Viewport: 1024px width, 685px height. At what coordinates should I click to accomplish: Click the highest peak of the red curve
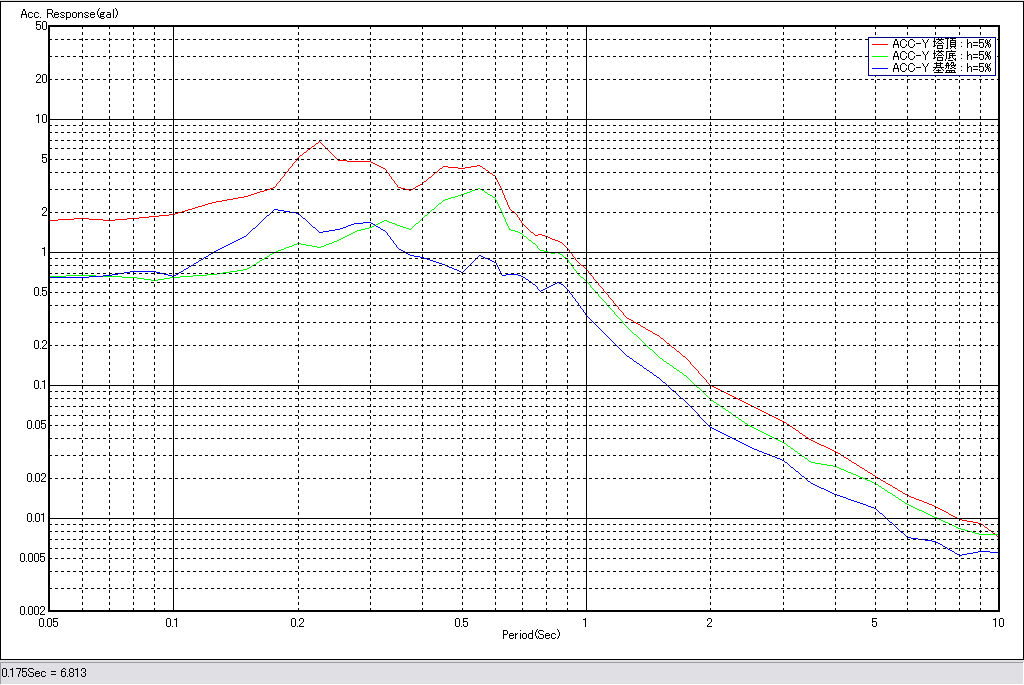coord(319,141)
